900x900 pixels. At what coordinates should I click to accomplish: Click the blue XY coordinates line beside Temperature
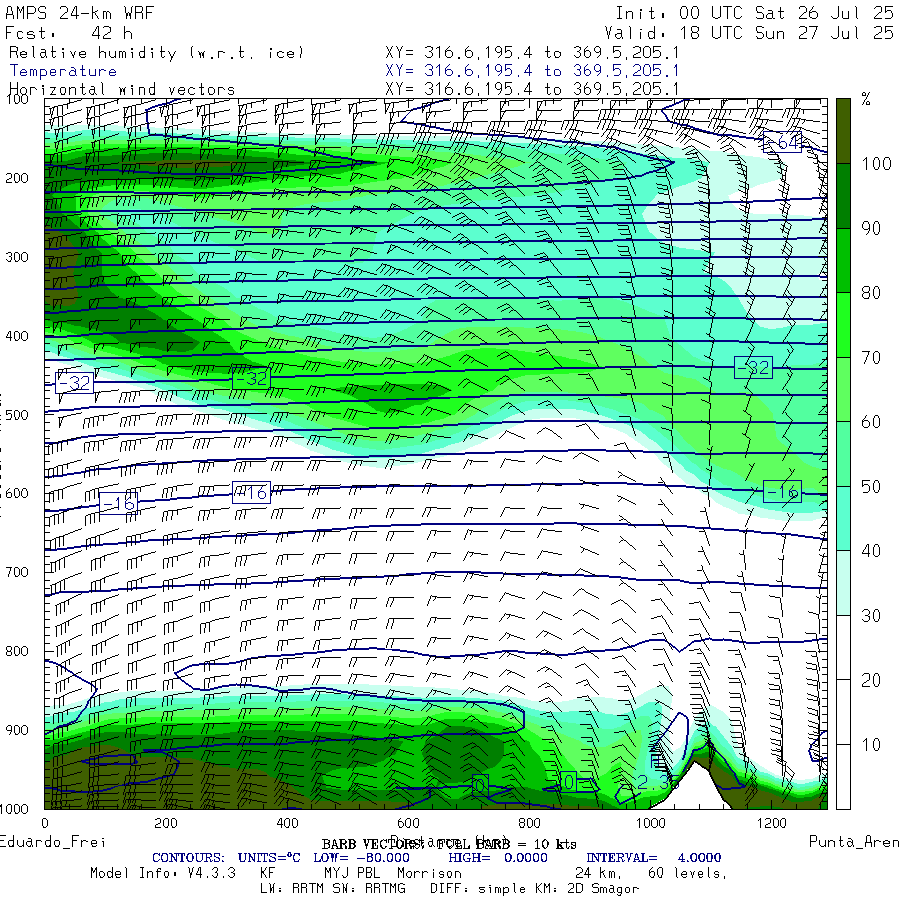point(532,71)
